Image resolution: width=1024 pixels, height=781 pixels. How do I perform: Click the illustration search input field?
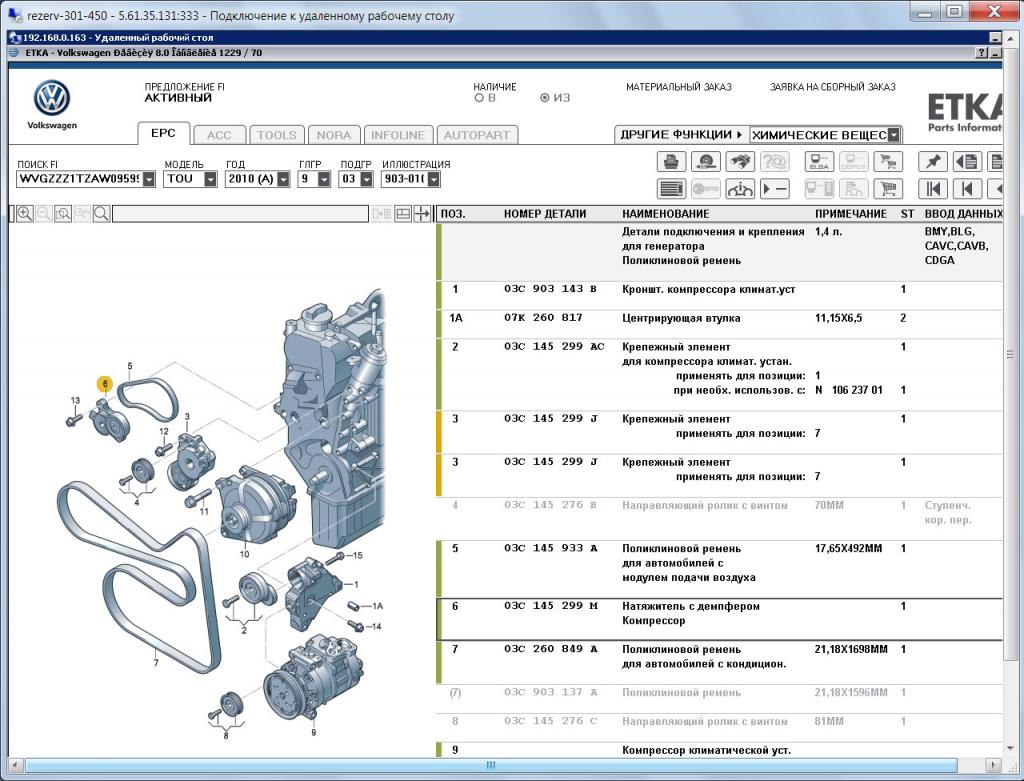(x=240, y=214)
